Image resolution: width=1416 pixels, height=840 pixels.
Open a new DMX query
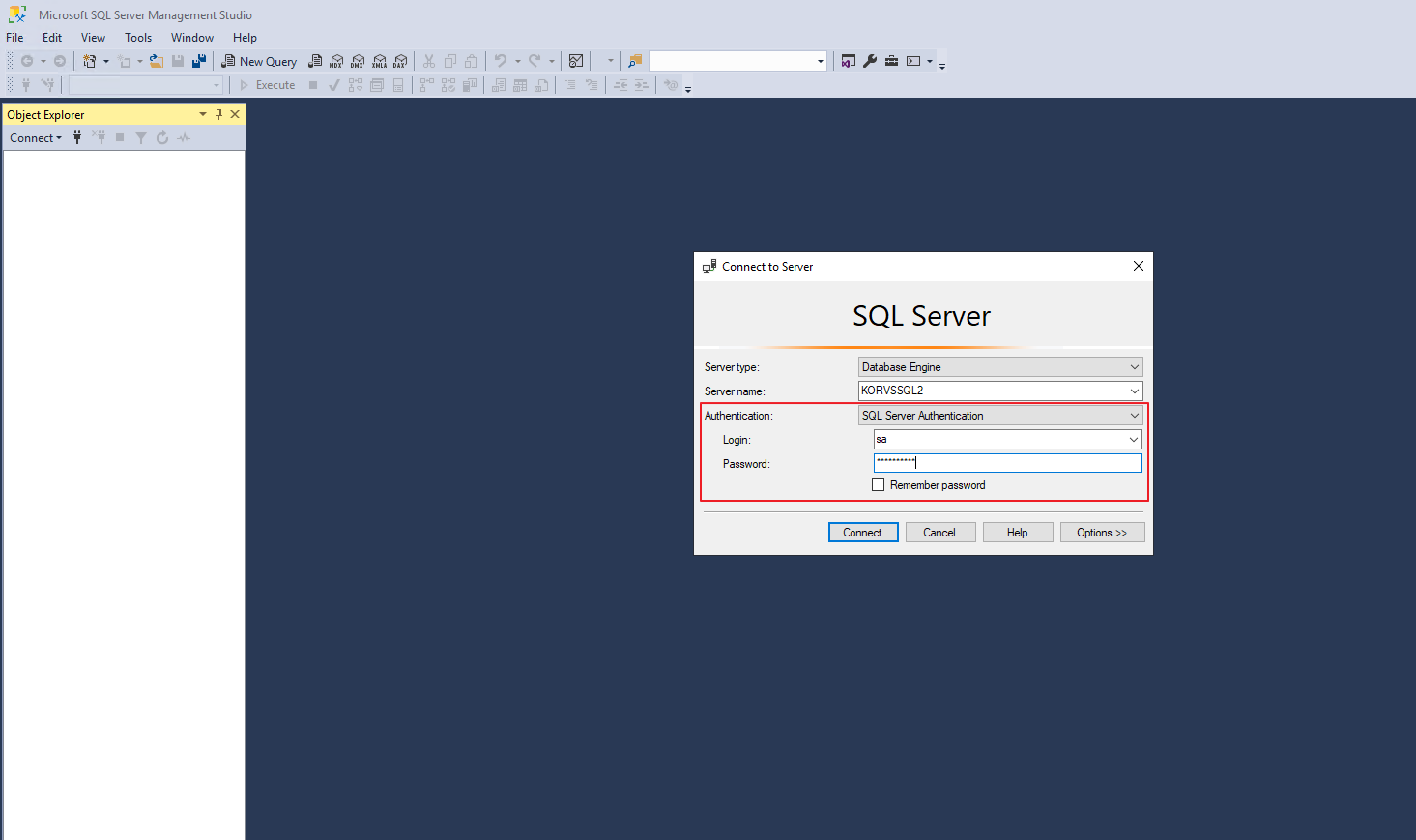(x=358, y=61)
